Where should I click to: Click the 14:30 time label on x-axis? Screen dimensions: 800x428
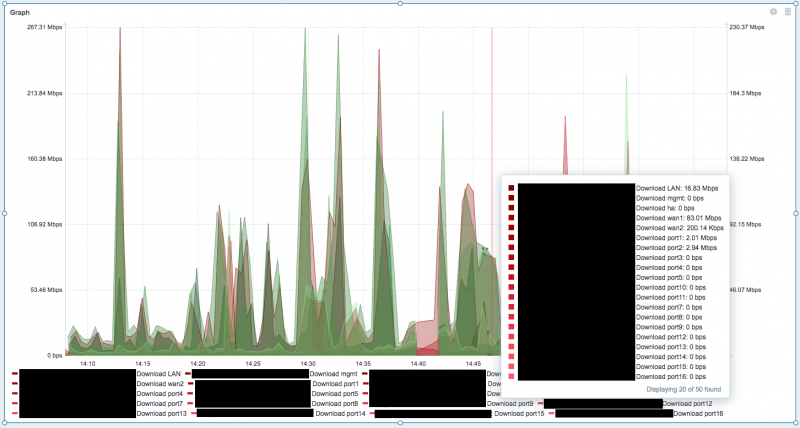click(308, 364)
